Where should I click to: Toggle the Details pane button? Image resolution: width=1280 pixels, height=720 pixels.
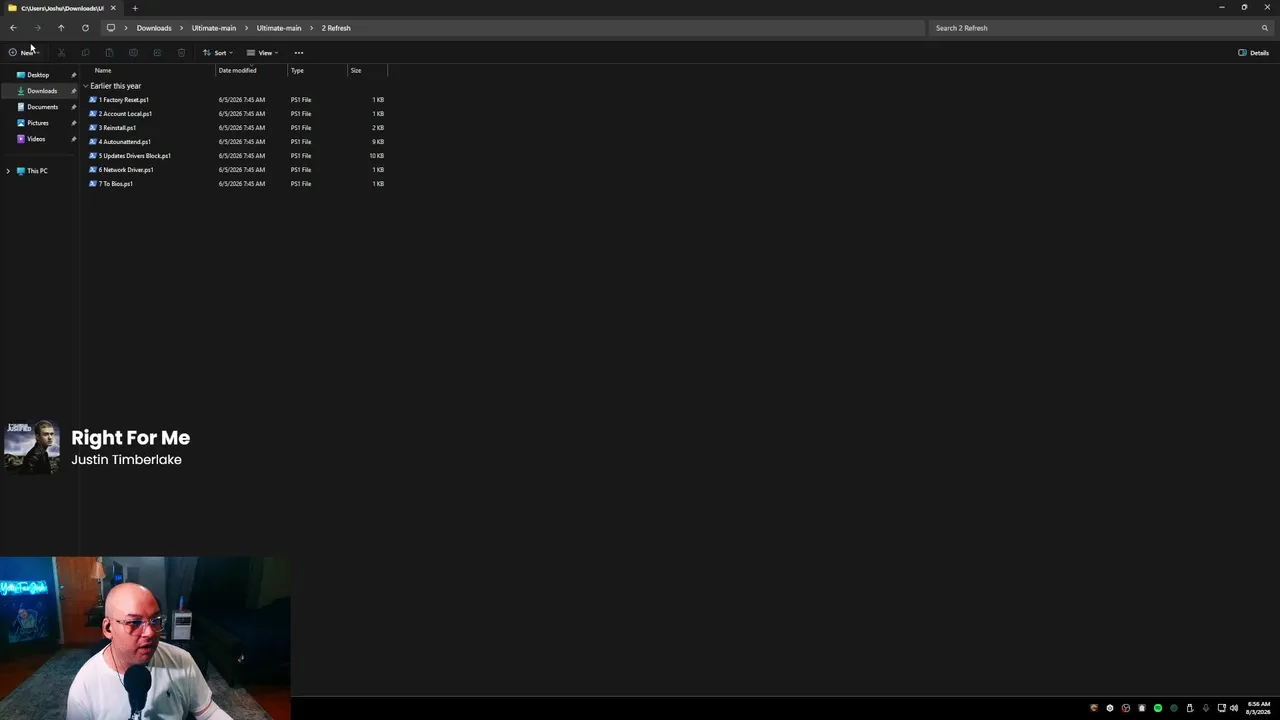coord(1254,53)
